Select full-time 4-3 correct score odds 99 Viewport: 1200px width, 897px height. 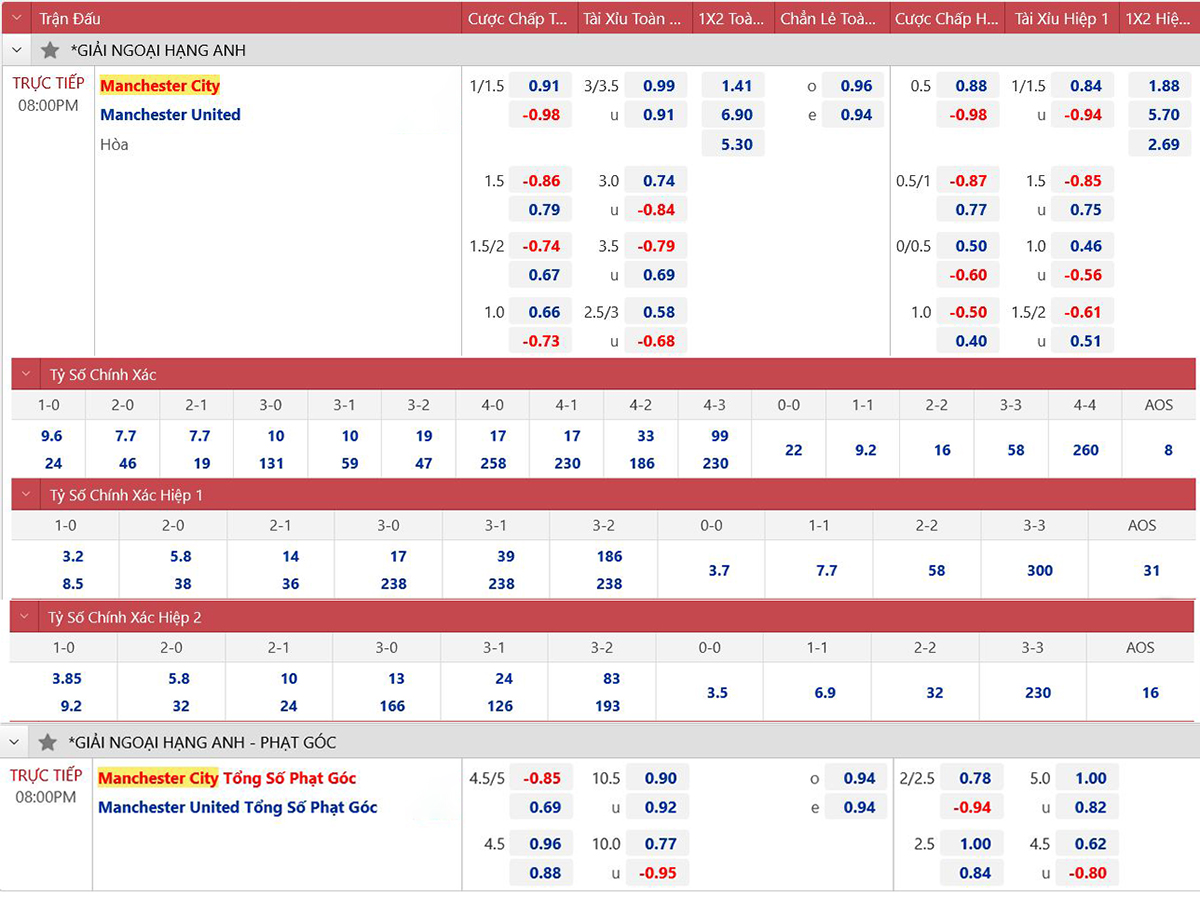pyautogui.click(x=715, y=436)
